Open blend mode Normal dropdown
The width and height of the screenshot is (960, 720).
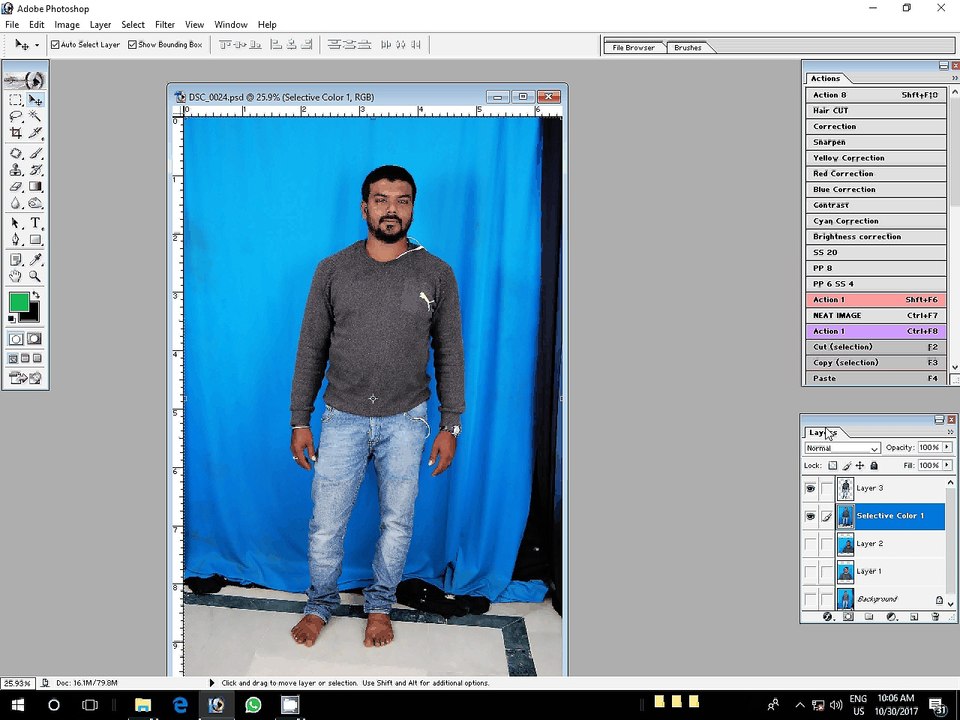[842, 448]
